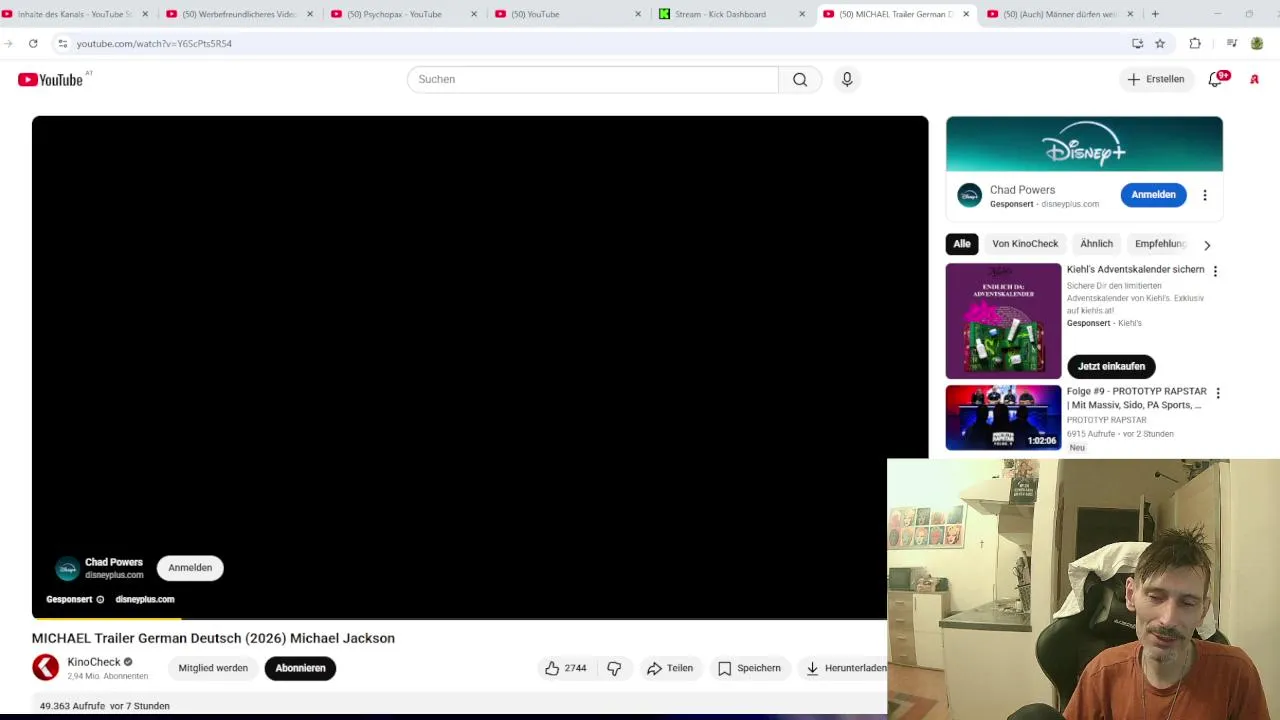1280x720 pixels.
Task: Click PROTOTYP RAPSTAR channel name
Action: [1106, 420]
